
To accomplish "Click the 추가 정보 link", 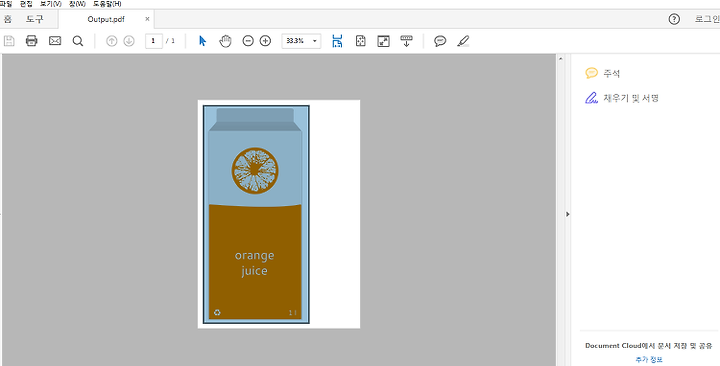I will [649, 360].
